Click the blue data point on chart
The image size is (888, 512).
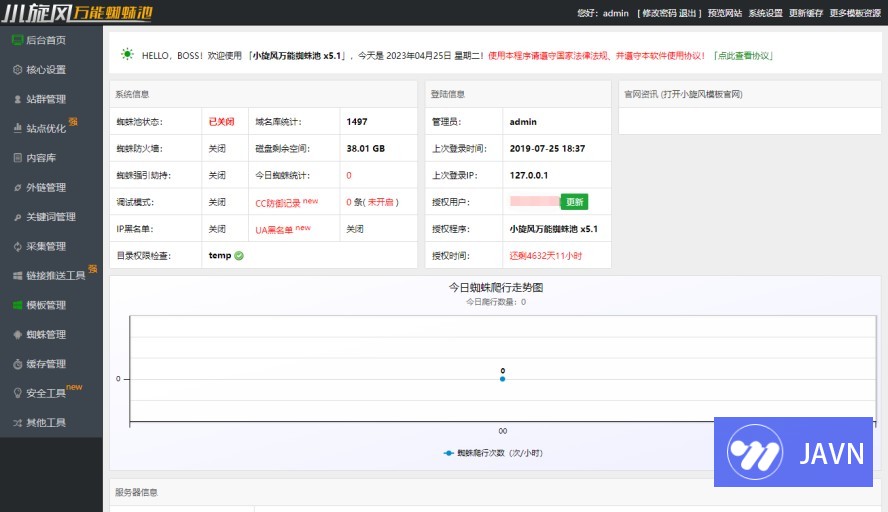502,379
